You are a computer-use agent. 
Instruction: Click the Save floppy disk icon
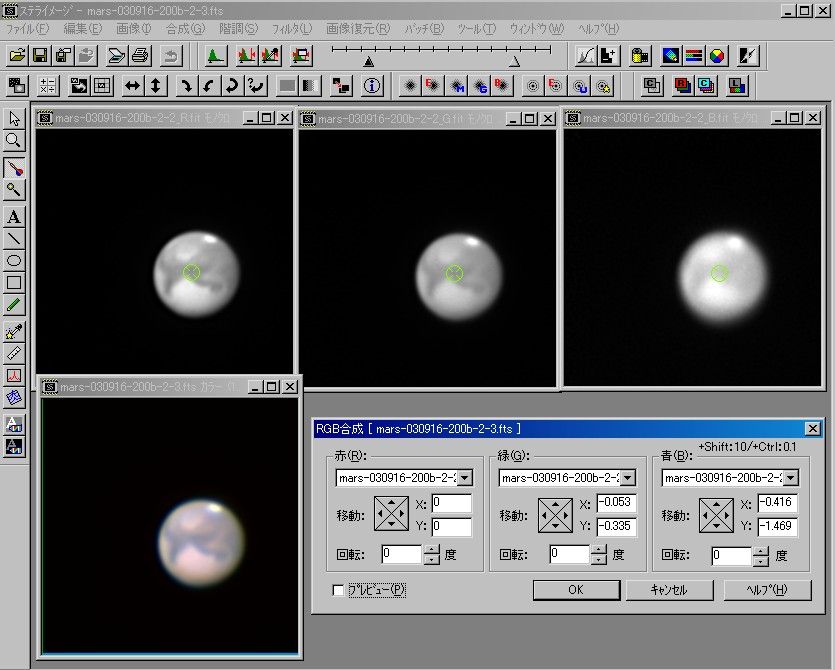tap(40, 55)
